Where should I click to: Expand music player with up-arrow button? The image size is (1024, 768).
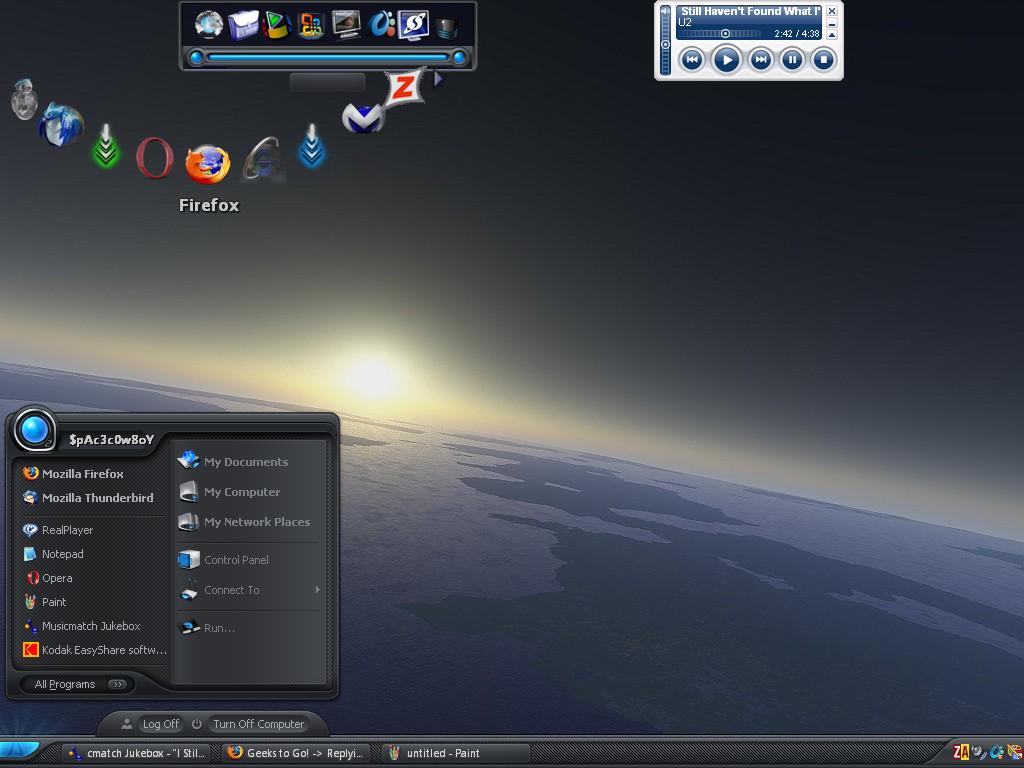[x=832, y=35]
